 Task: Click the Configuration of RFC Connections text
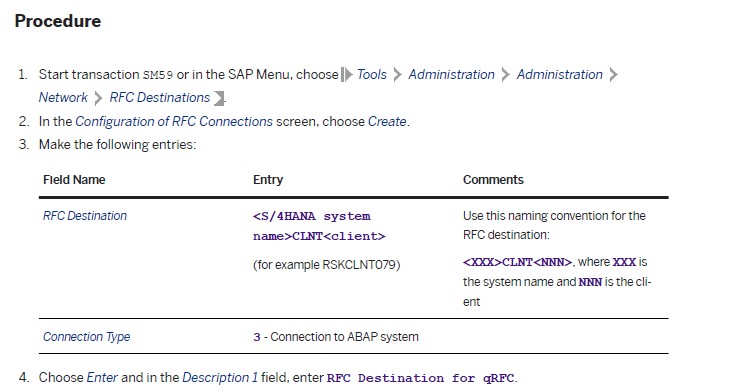tap(174, 121)
